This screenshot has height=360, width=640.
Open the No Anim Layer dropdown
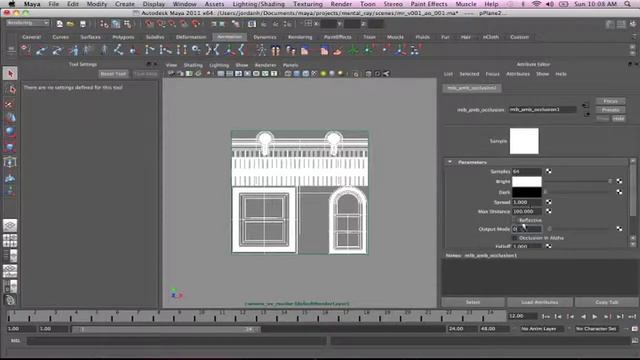click(x=541, y=329)
